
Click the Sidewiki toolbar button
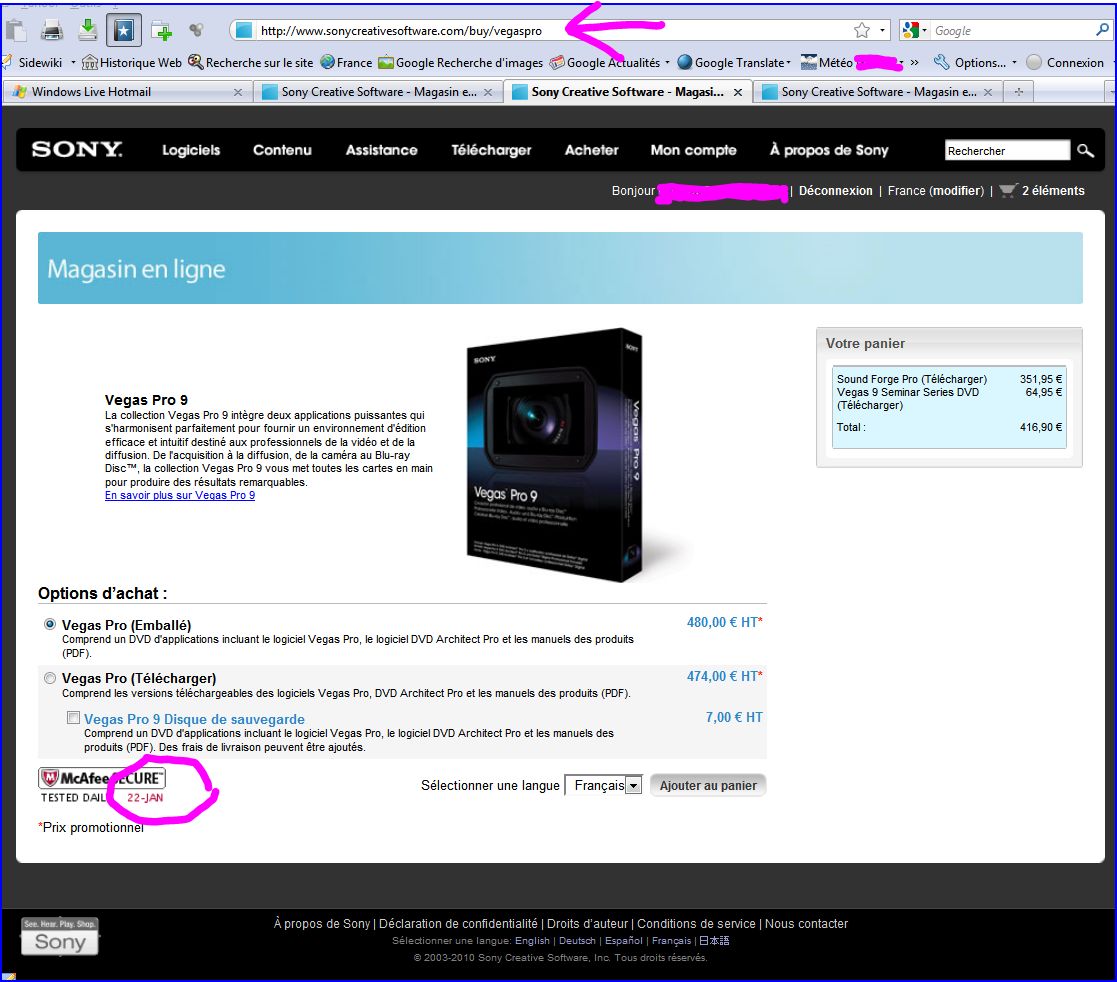[34, 63]
